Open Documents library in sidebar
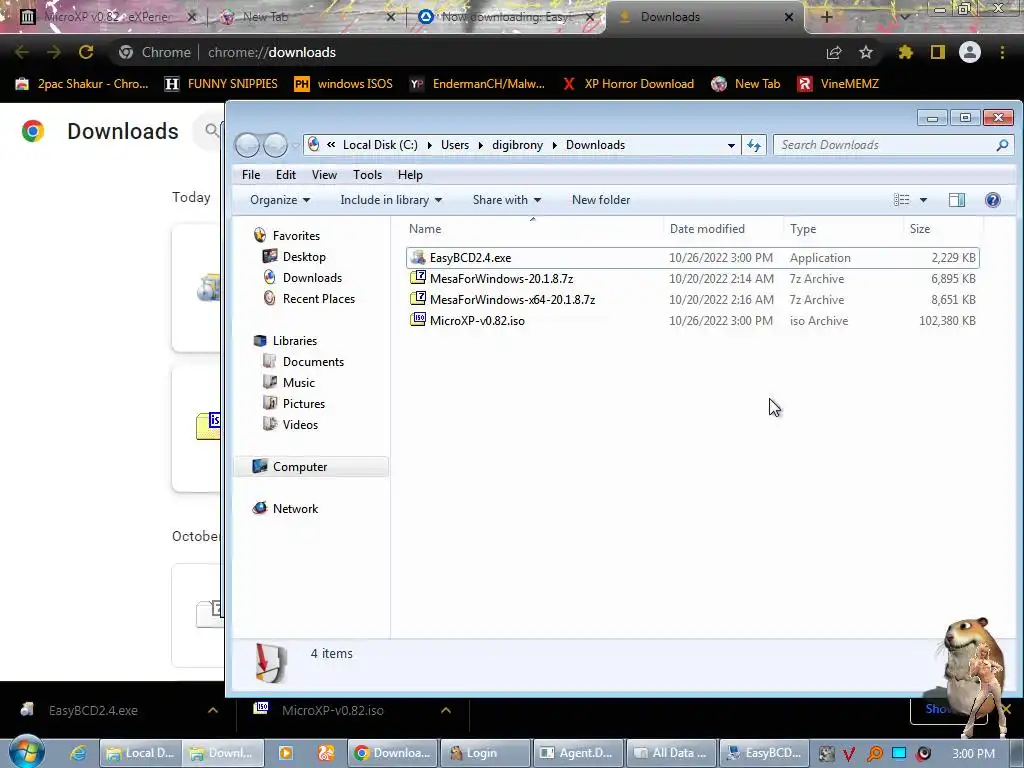Screen dimensions: 1024x768 coord(313,362)
